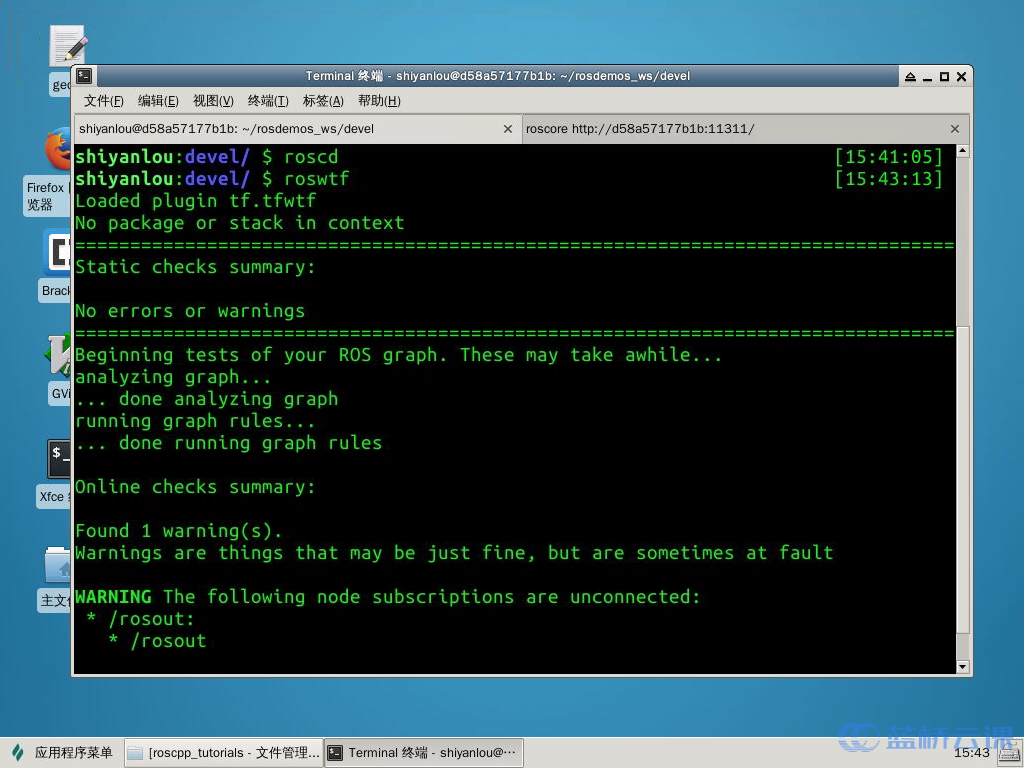This screenshot has height=768, width=1024.
Task: Open the 帮助(H) menu
Action: [x=379, y=101]
